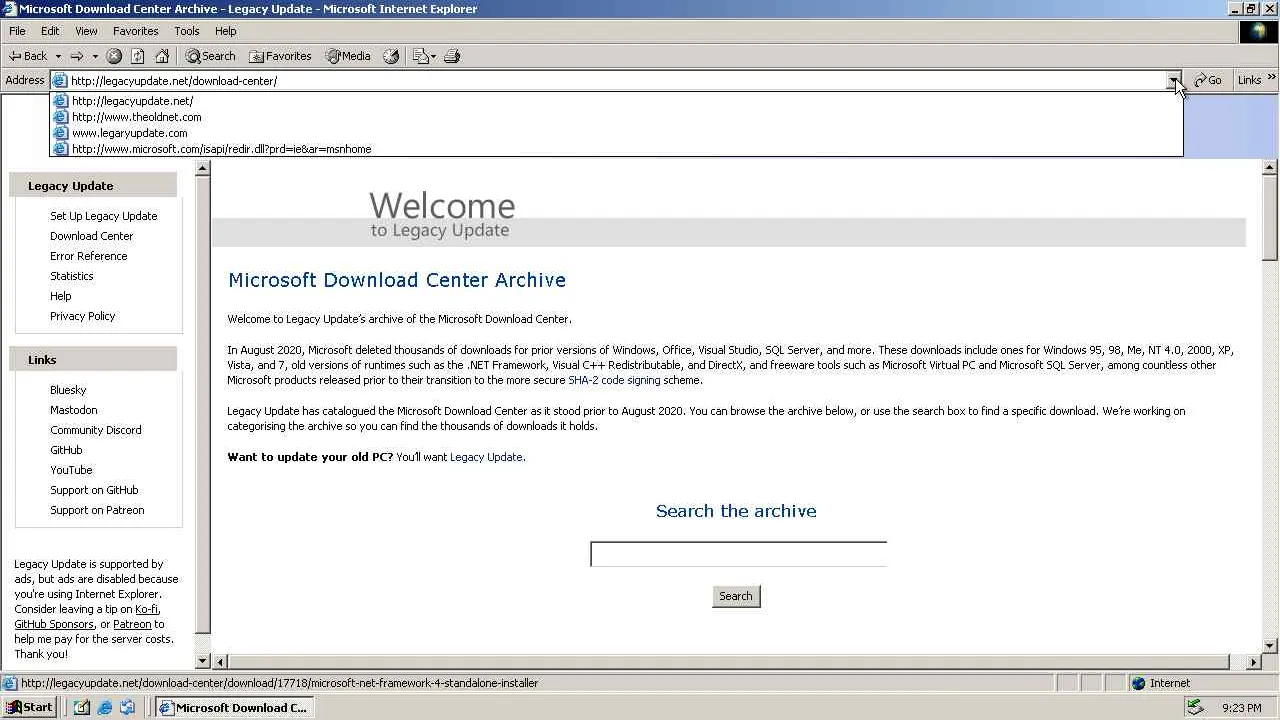Choose www.legaryupdate.com from address history
Image resolution: width=1280 pixels, height=720 pixels.
click(x=616, y=133)
